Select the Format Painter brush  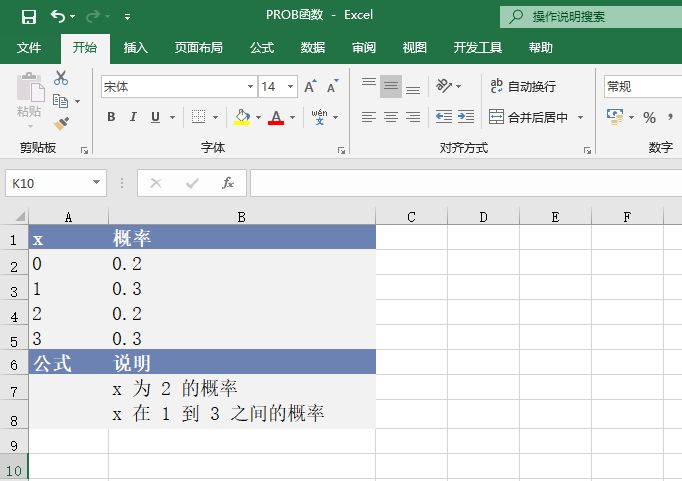tap(61, 123)
